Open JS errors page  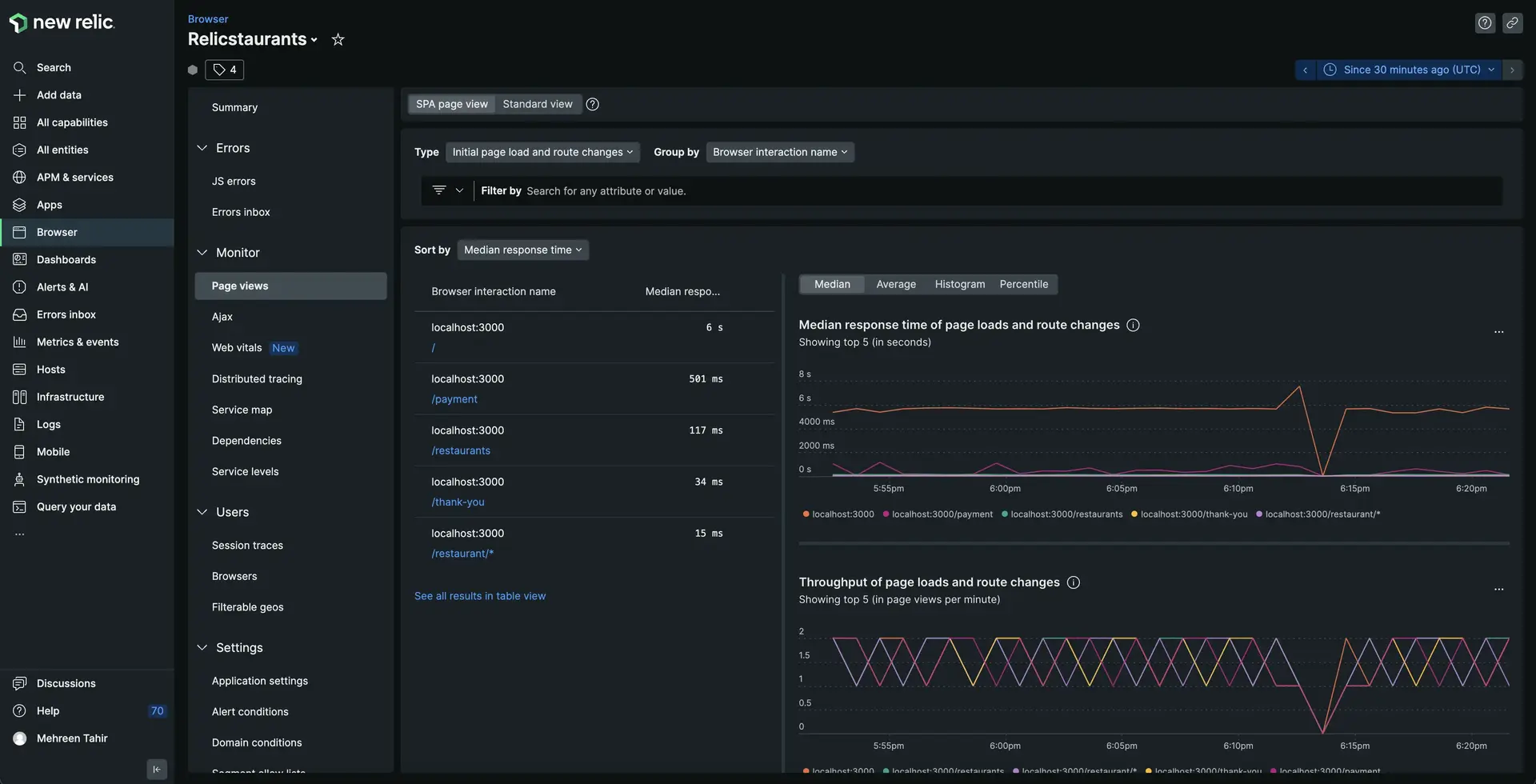point(234,182)
